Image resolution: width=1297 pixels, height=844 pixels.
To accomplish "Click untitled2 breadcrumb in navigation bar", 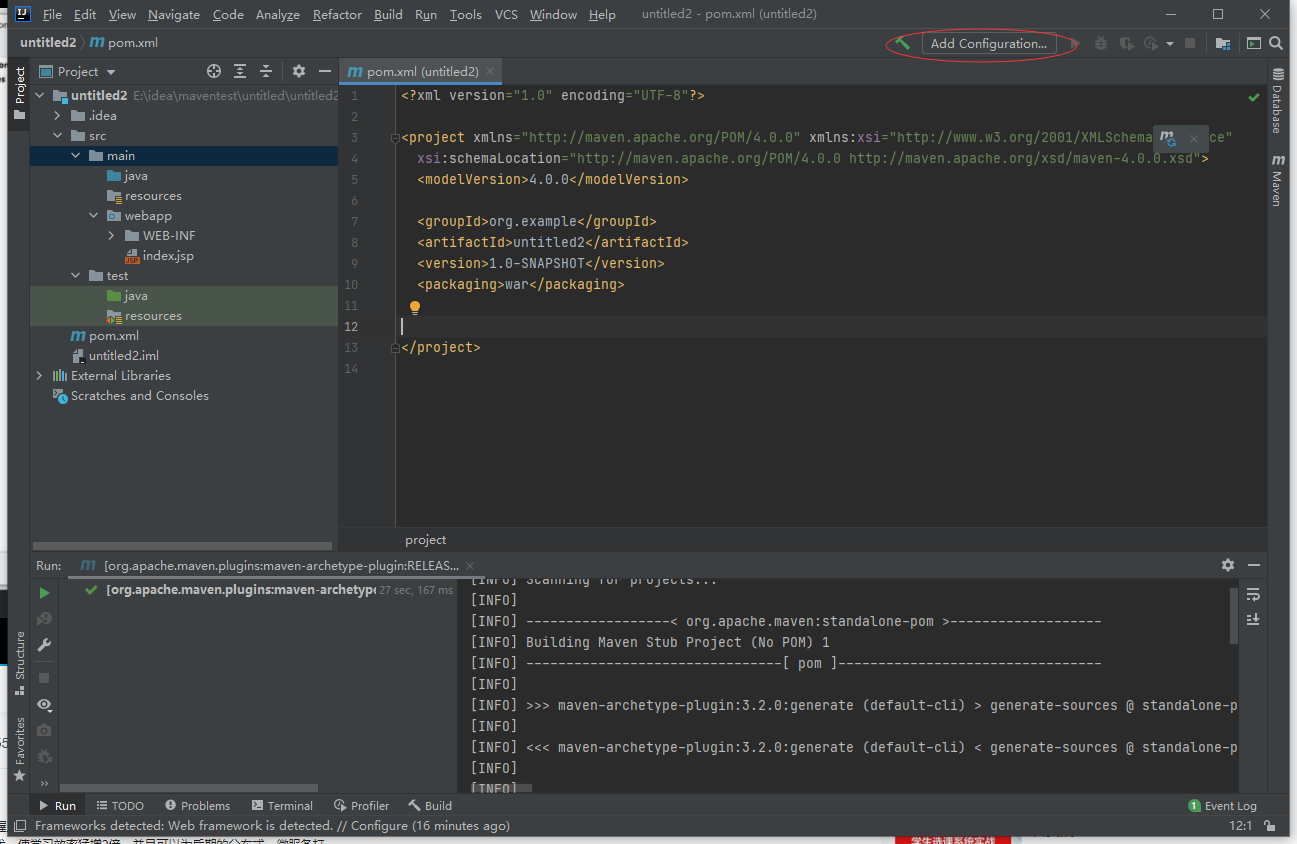I will (x=48, y=43).
